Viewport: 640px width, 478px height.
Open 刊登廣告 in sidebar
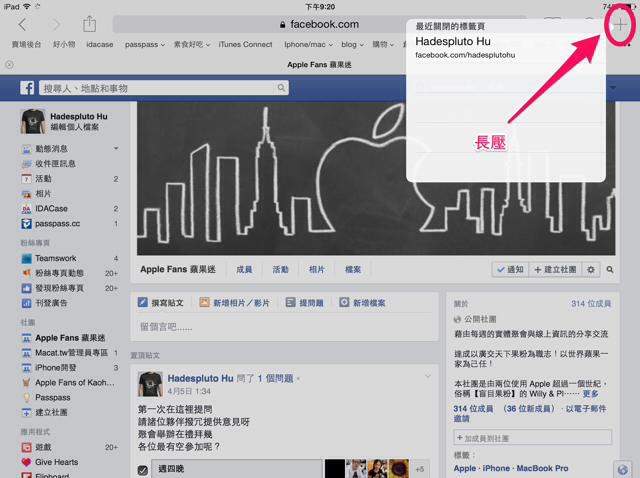tap(51, 303)
